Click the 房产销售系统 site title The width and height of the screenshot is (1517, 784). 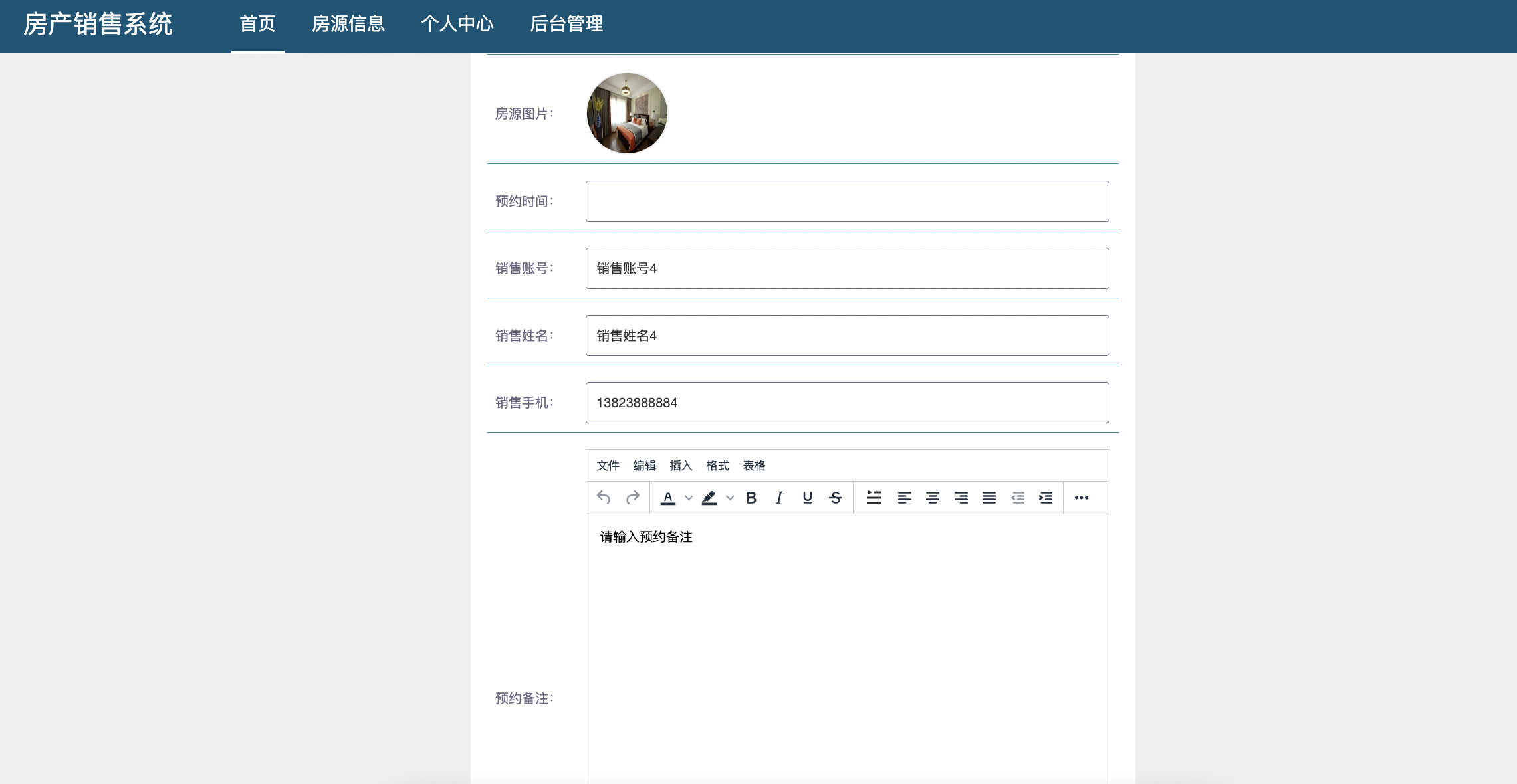click(x=98, y=25)
